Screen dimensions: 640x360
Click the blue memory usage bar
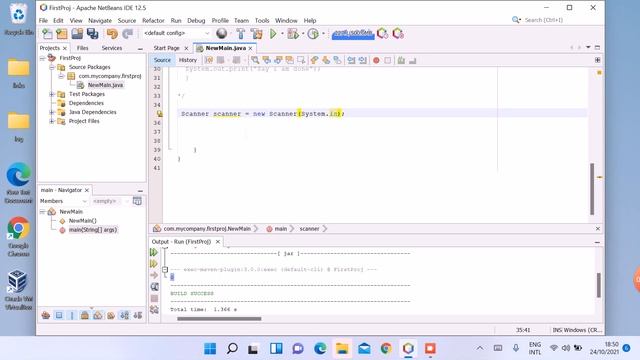pos(353,33)
